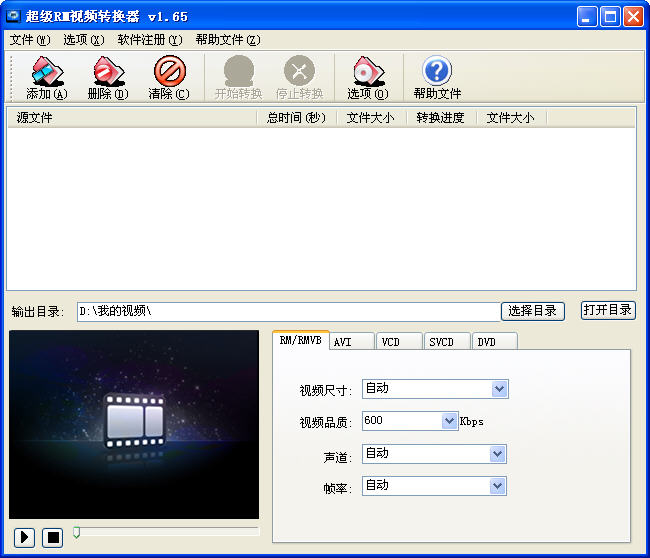Switch to the DVD tab
The width and height of the screenshot is (650, 558).
tap(495, 342)
